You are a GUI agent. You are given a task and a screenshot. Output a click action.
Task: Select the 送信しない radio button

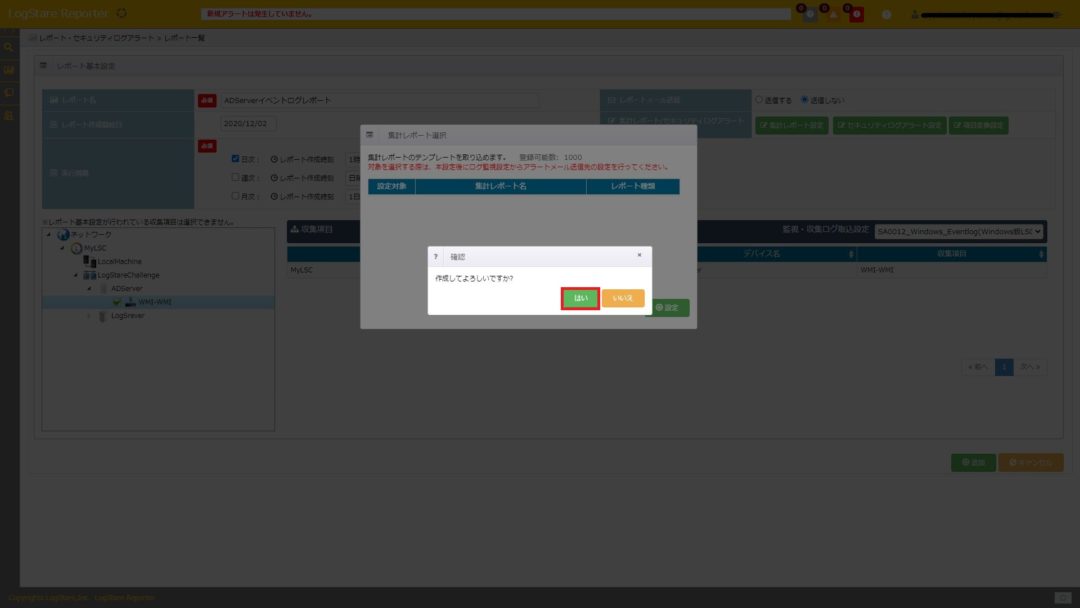[804, 100]
